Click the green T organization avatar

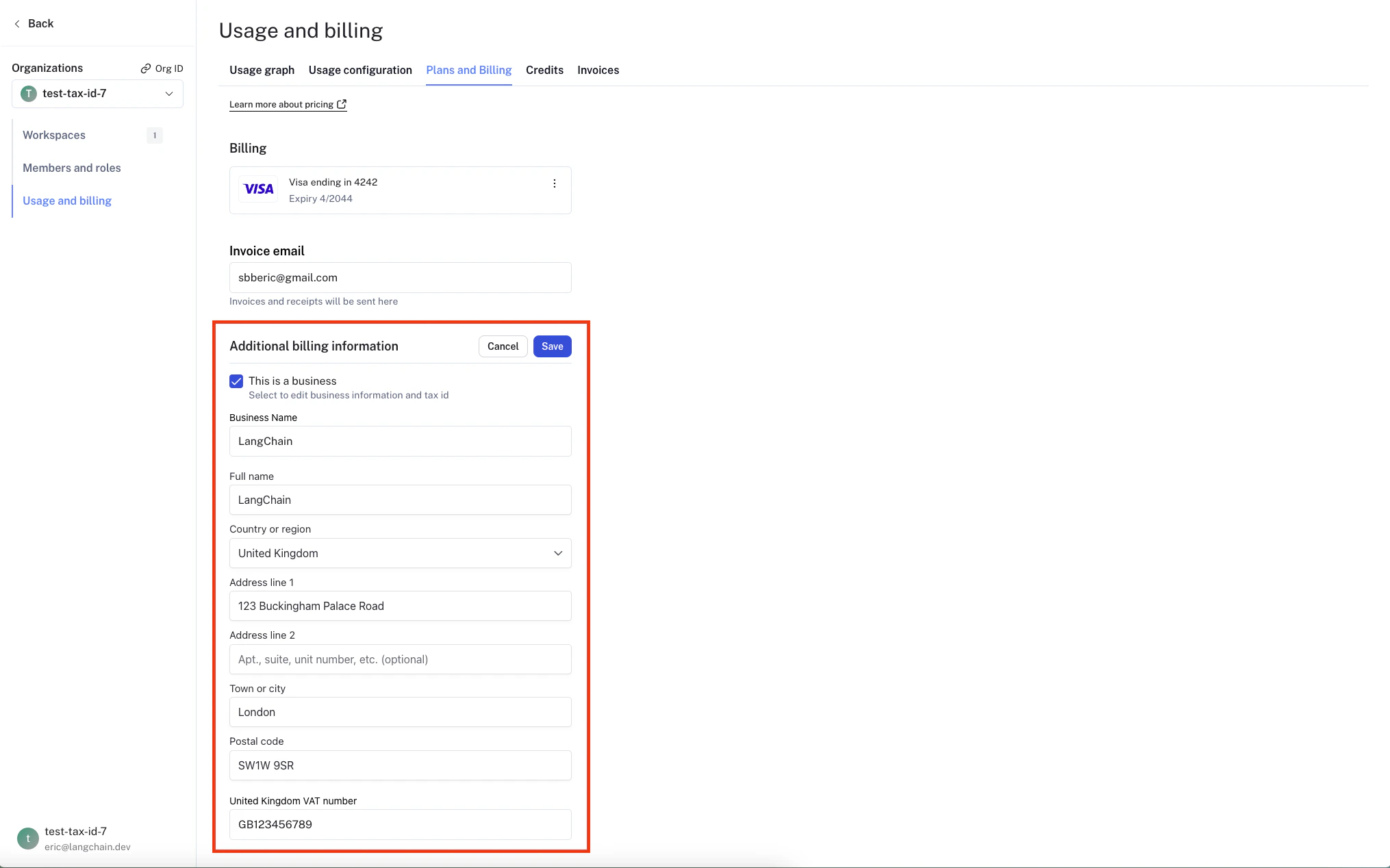[x=29, y=94]
